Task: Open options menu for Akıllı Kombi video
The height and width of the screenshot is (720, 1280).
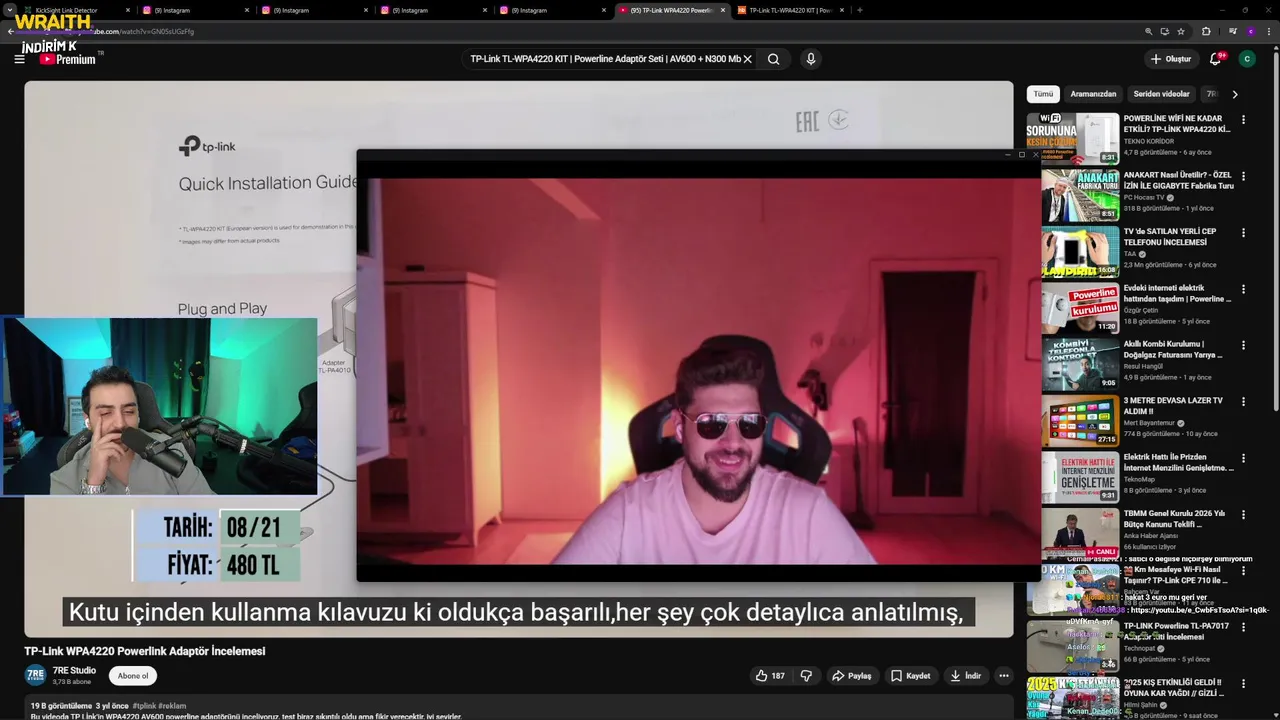Action: pos(1244,345)
